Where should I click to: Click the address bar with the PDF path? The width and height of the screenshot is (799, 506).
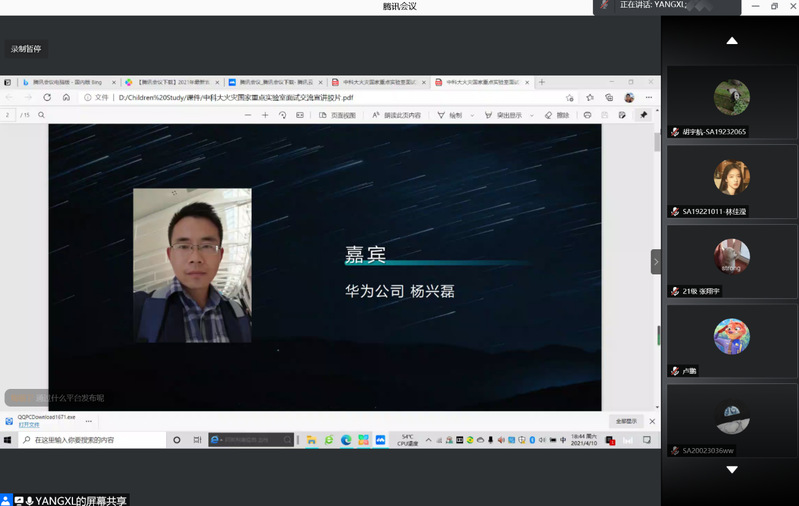point(326,97)
